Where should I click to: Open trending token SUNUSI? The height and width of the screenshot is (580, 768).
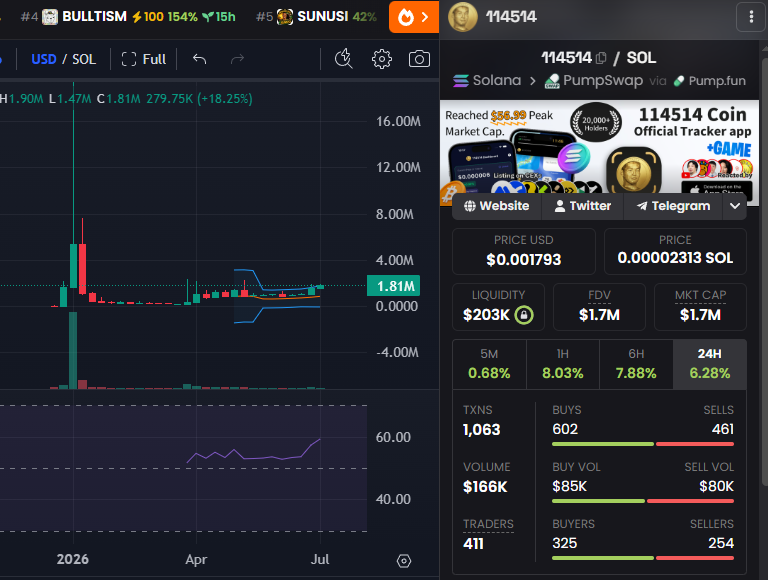click(316, 17)
